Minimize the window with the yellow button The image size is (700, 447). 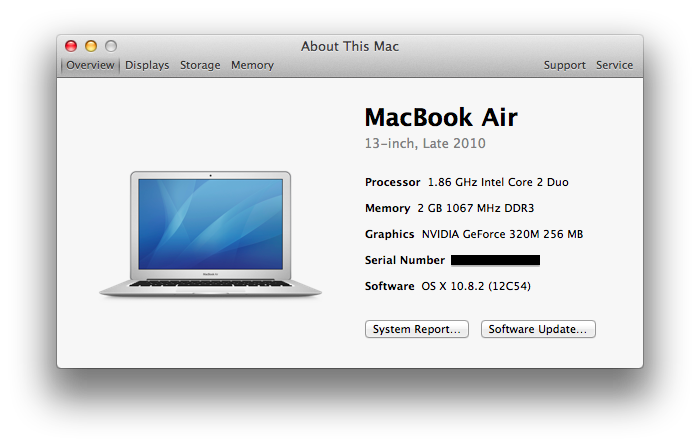(x=91, y=46)
